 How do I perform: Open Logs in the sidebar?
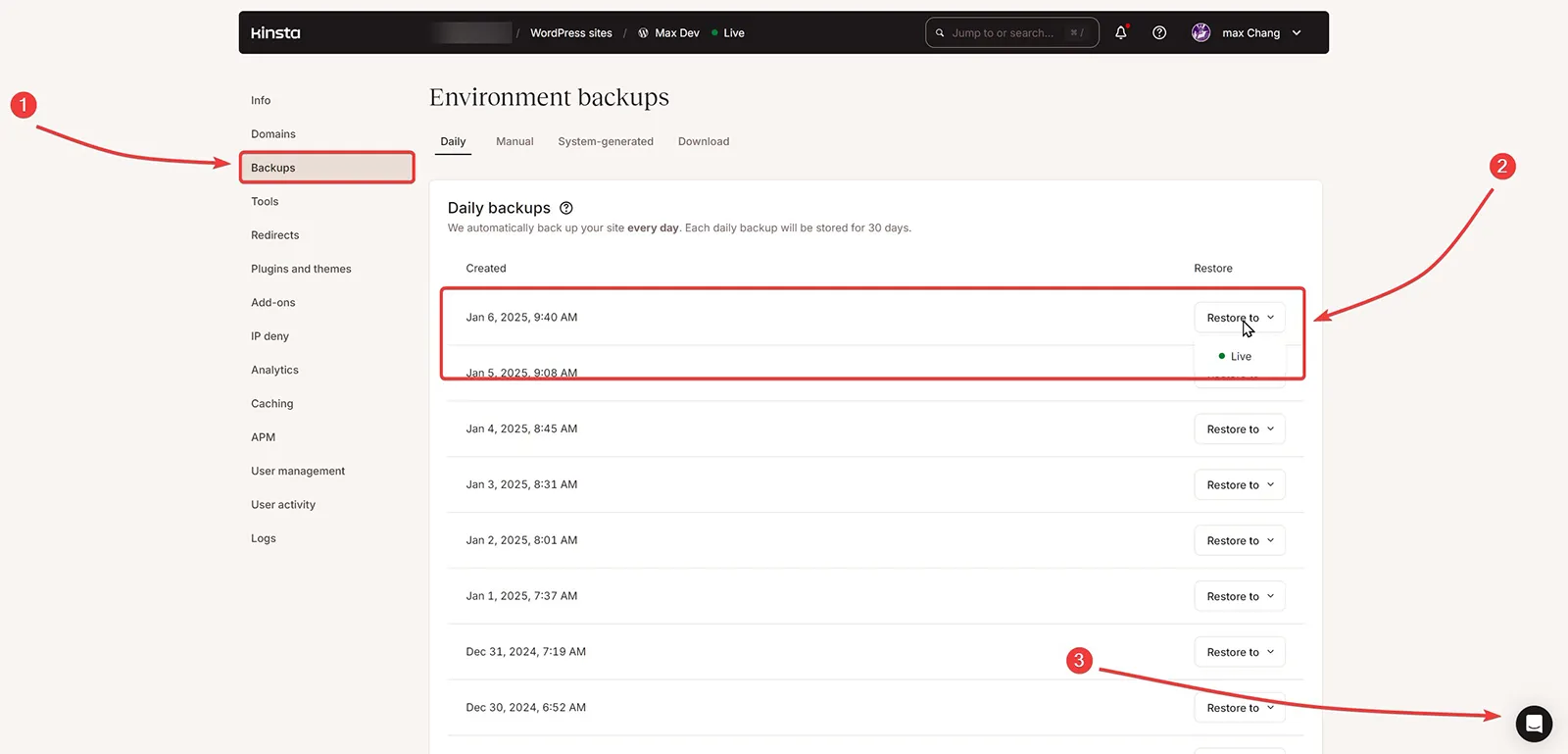click(x=264, y=538)
